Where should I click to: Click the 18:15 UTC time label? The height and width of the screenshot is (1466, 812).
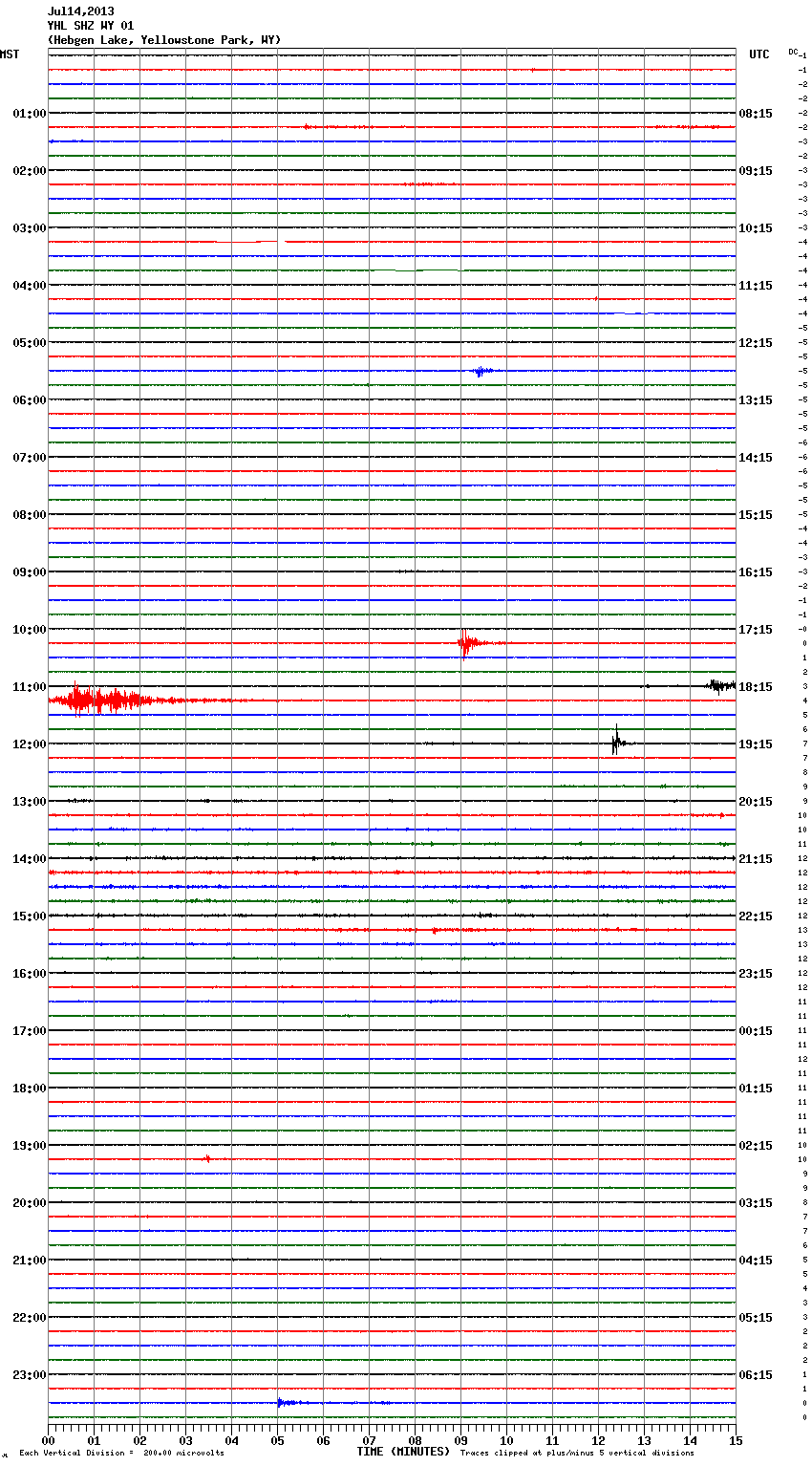(x=756, y=687)
